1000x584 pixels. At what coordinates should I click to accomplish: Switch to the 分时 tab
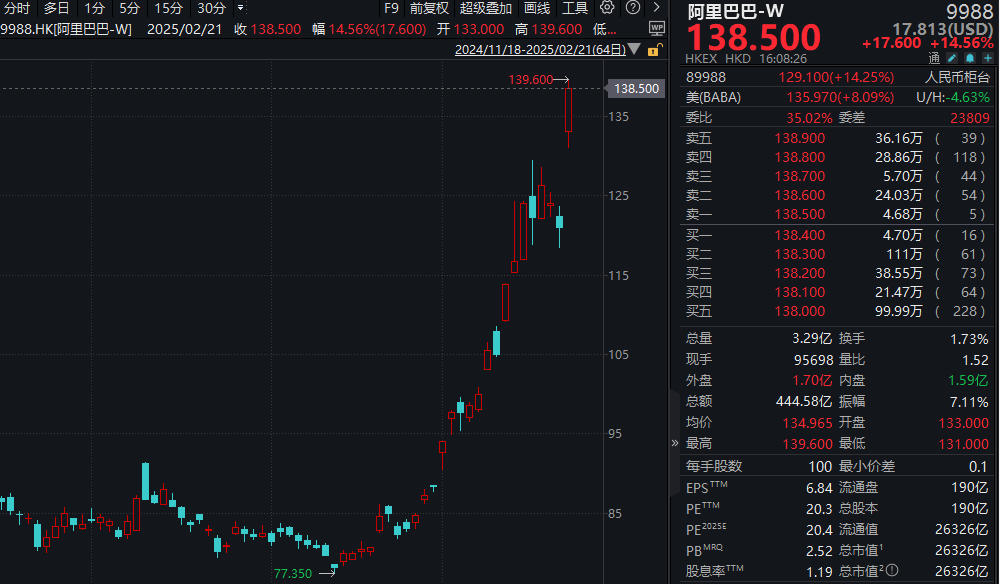(x=17, y=8)
